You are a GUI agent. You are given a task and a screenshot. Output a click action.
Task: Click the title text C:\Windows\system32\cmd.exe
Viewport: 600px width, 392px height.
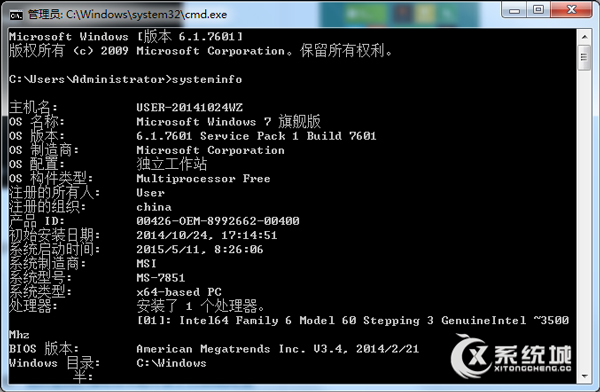pyautogui.click(x=147, y=15)
